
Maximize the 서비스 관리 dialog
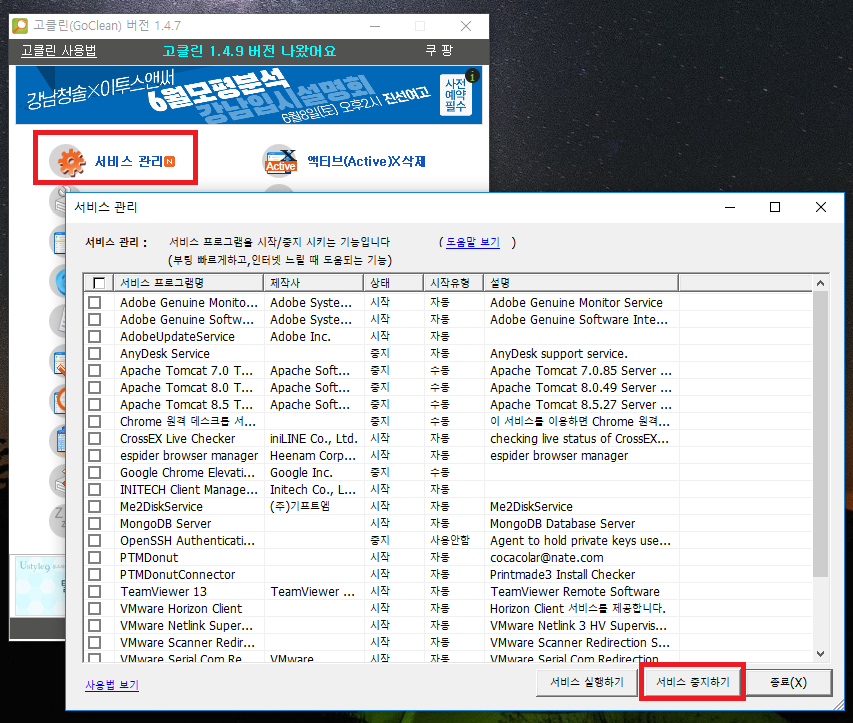click(775, 207)
